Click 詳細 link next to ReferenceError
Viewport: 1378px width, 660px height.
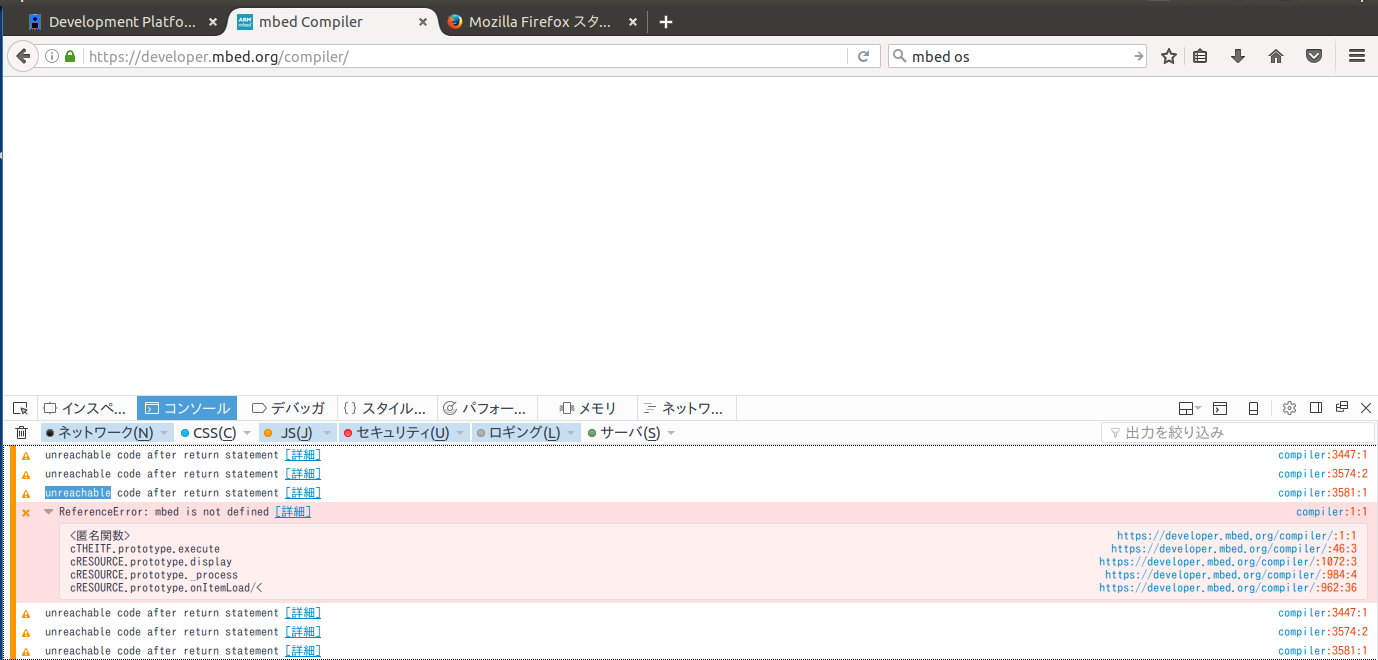(x=293, y=512)
